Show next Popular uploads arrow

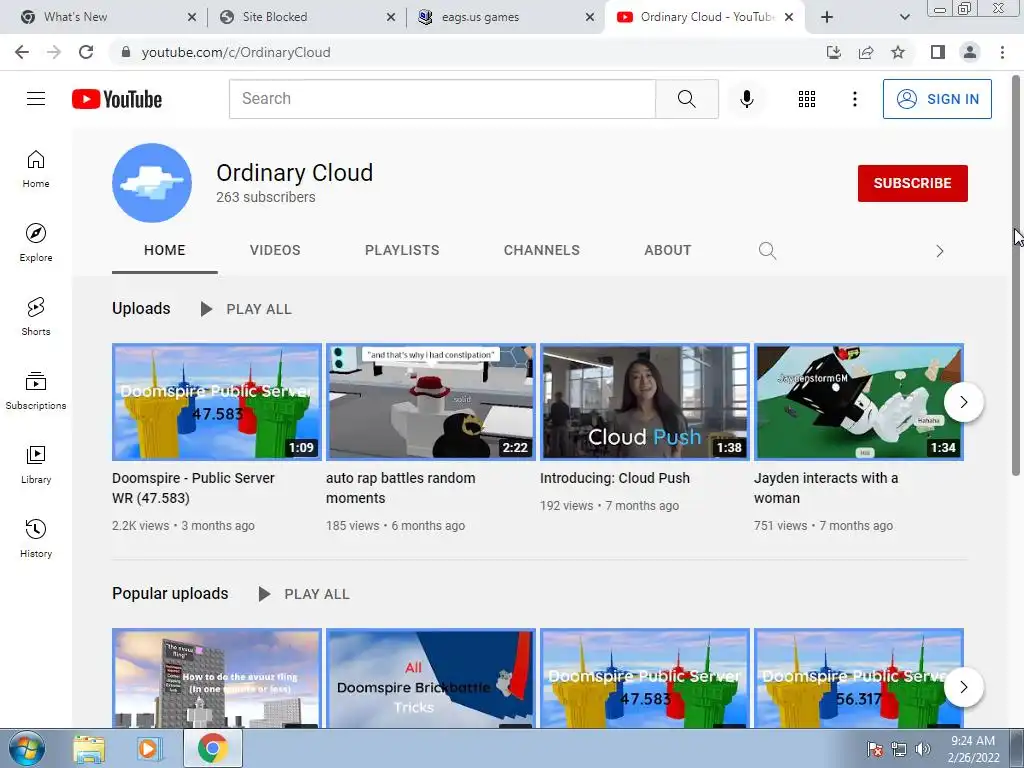click(963, 687)
